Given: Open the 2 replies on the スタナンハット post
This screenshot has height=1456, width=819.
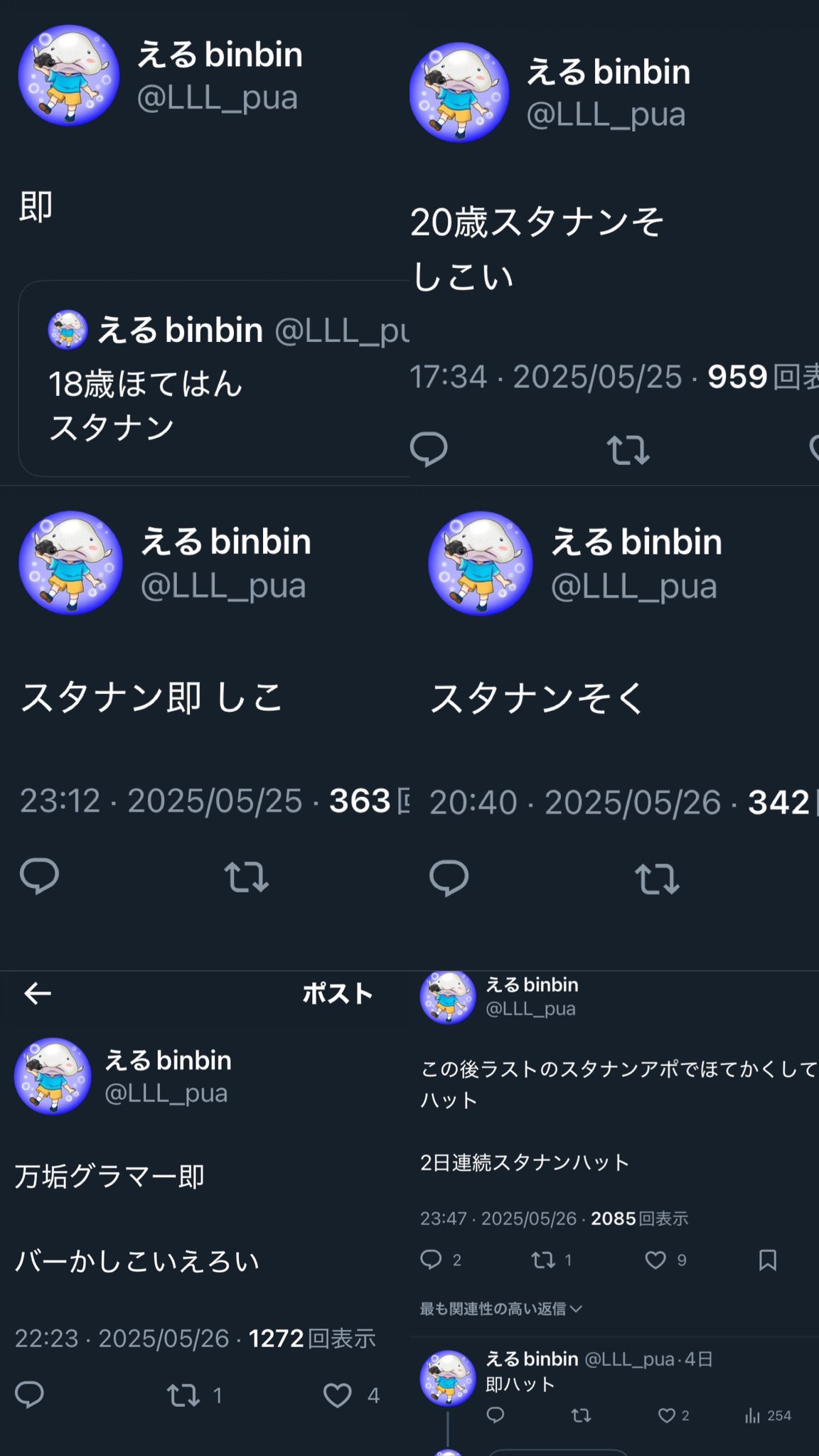Looking at the screenshot, I should coord(441,1260).
